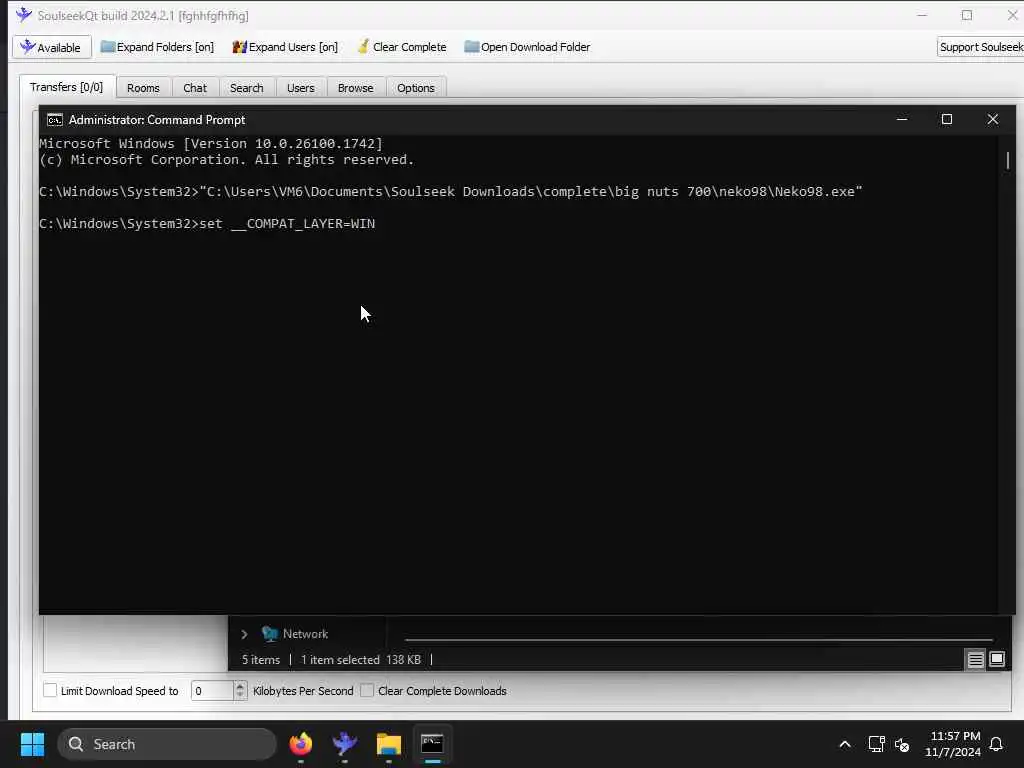Click the muted volume tray icon
Screen dimensions: 1024x768
coord(902,744)
